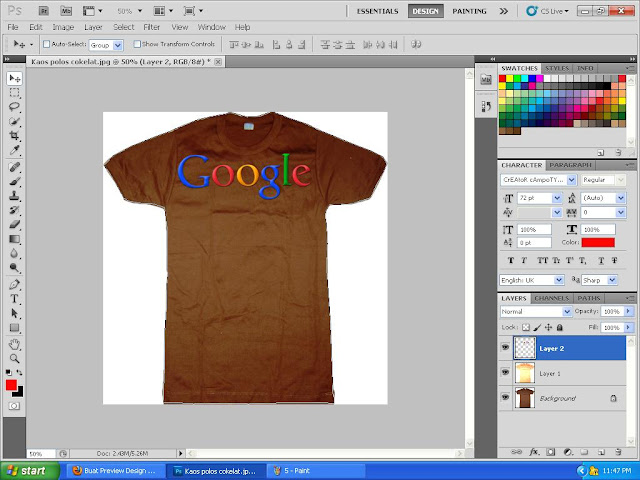Viewport: 640px width, 480px height.
Task: Toggle Lock image pixels brush icon
Action: click(x=537, y=327)
